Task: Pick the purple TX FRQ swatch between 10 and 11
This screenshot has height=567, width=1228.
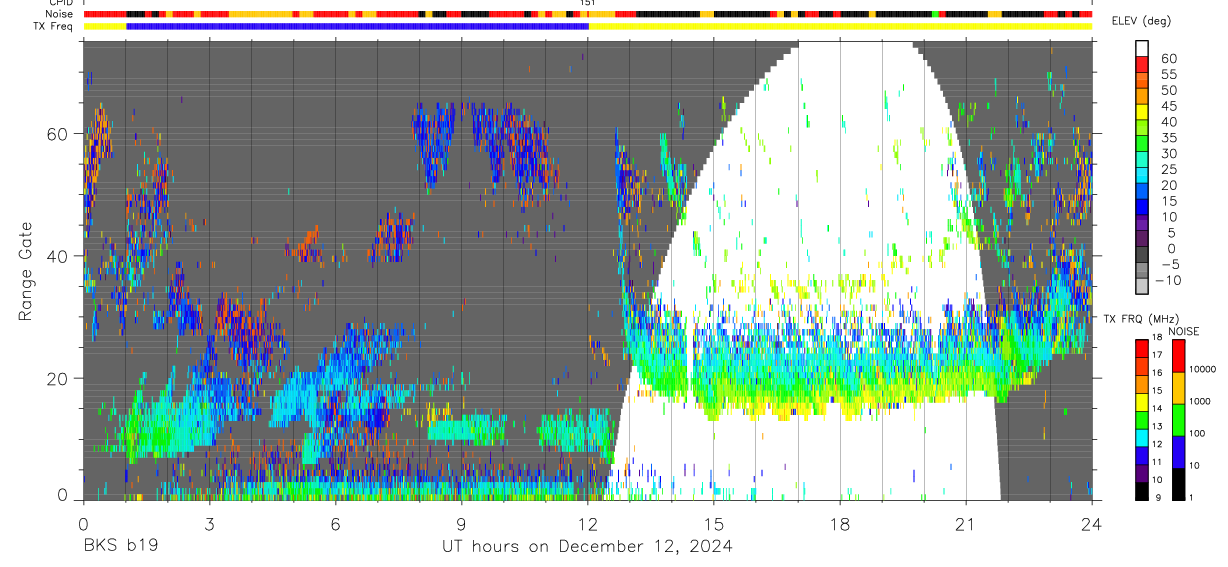Action: click(1143, 472)
